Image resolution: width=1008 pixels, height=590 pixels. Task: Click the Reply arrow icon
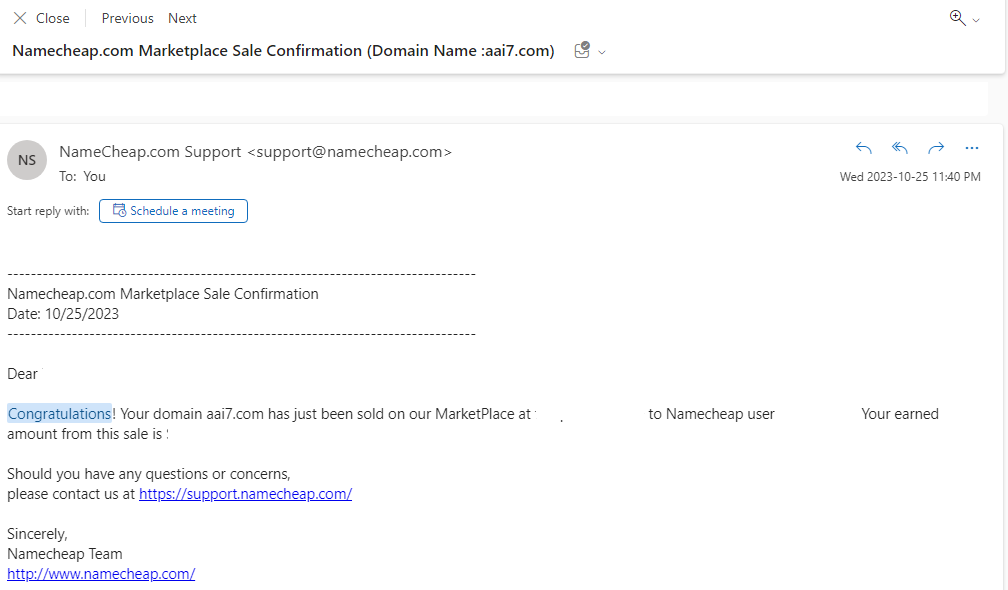[863, 148]
